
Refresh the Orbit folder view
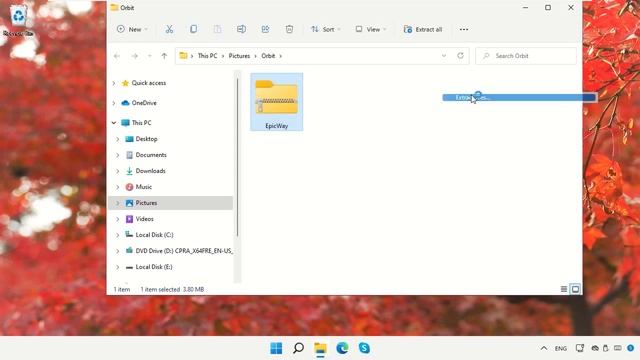coord(460,56)
